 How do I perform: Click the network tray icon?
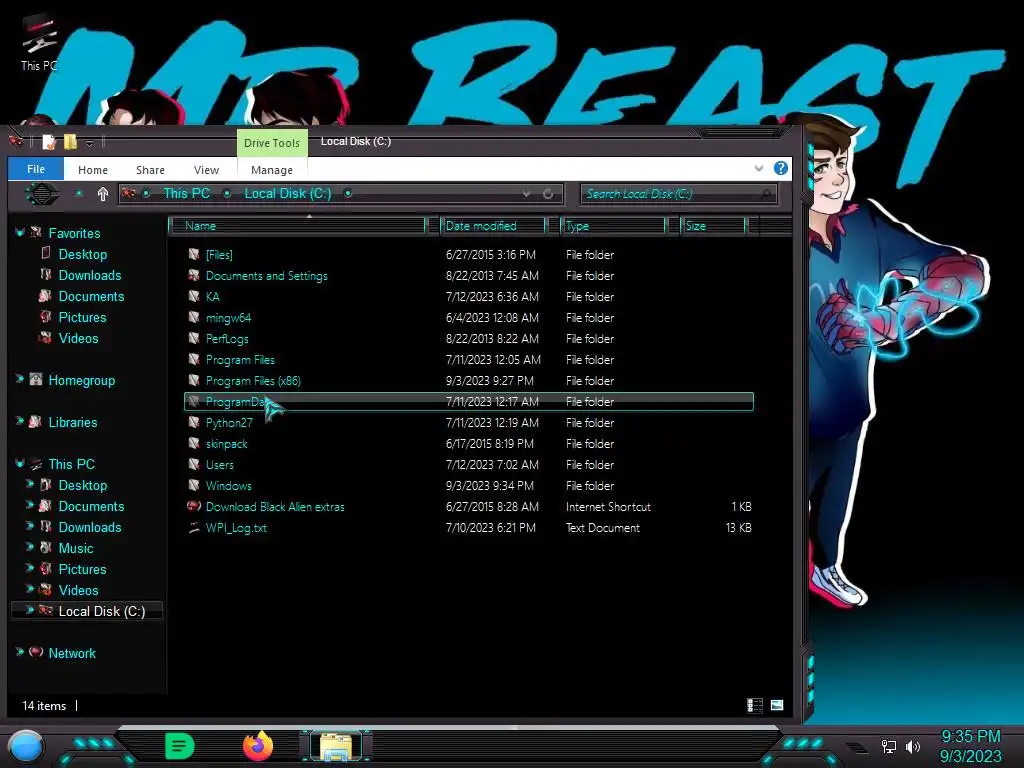pos(888,746)
